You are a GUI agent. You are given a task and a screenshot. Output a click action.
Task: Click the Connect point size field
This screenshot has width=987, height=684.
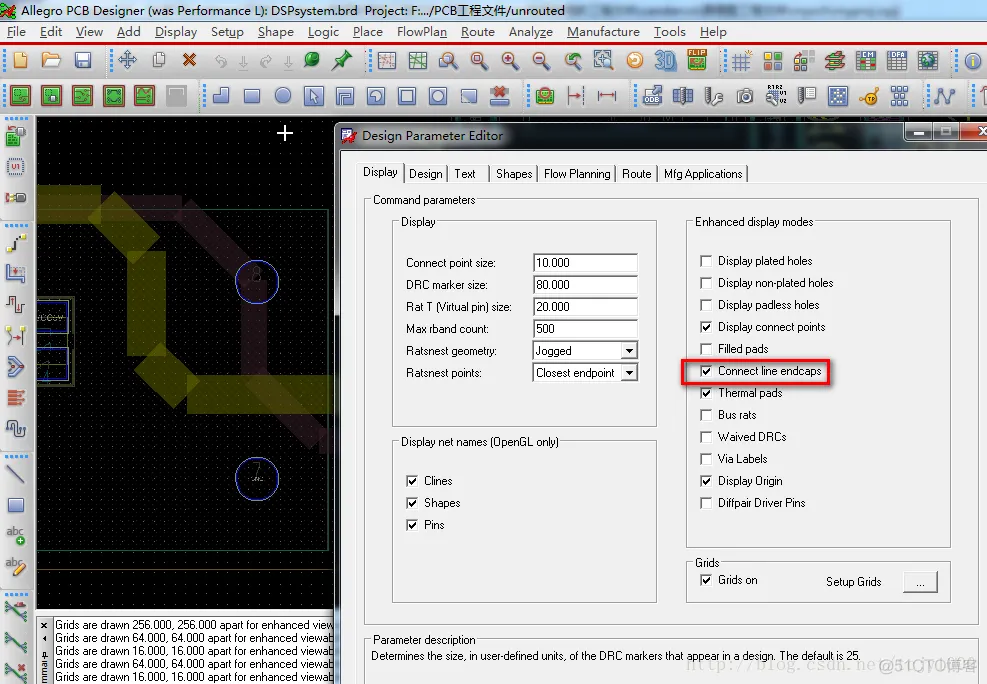(585, 262)
